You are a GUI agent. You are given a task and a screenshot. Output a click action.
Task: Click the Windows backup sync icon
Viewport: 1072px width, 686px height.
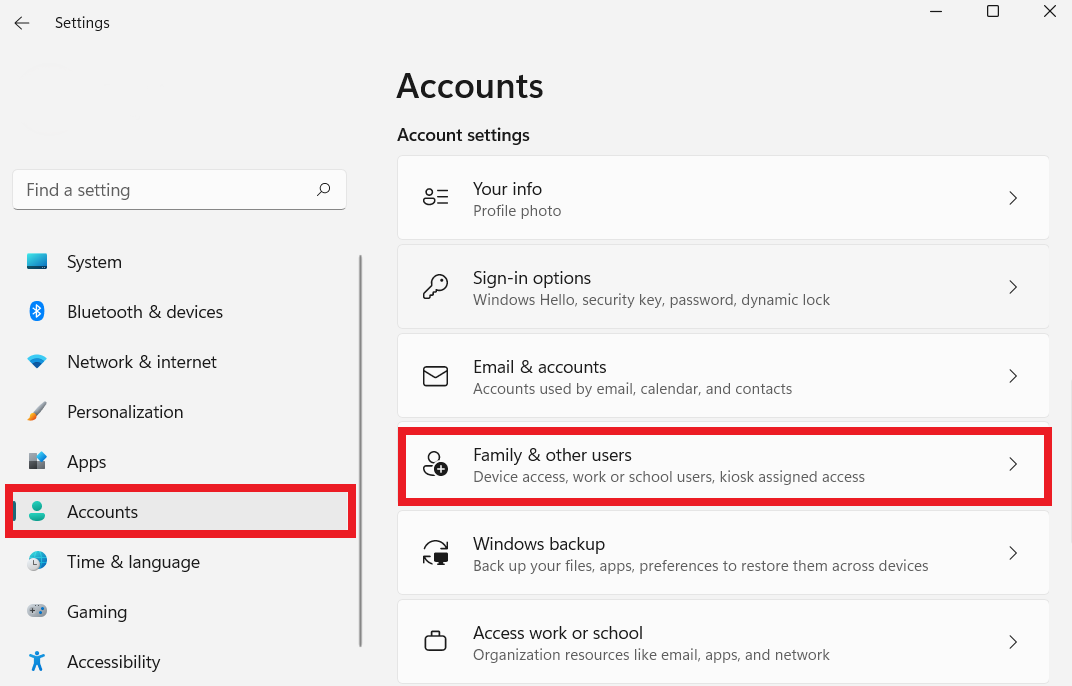pos(436,553)
